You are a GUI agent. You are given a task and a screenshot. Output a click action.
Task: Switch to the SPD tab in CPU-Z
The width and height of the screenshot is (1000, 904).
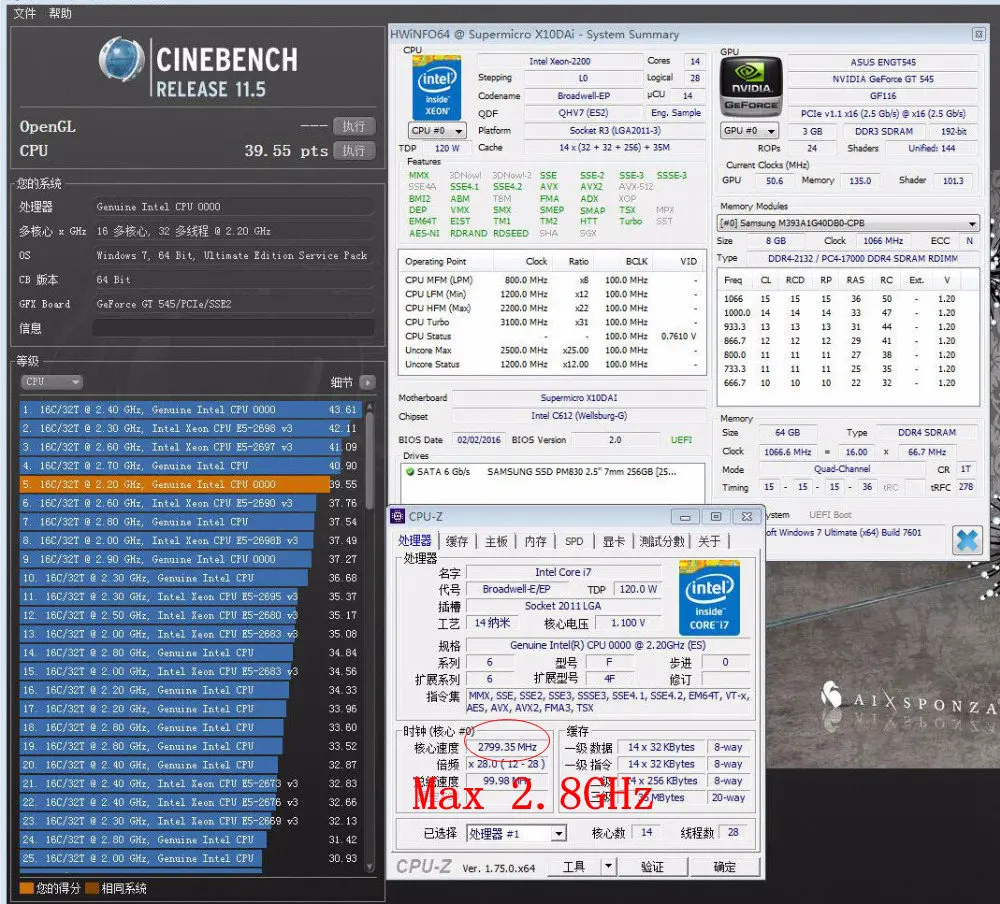[x=573, y=540]
